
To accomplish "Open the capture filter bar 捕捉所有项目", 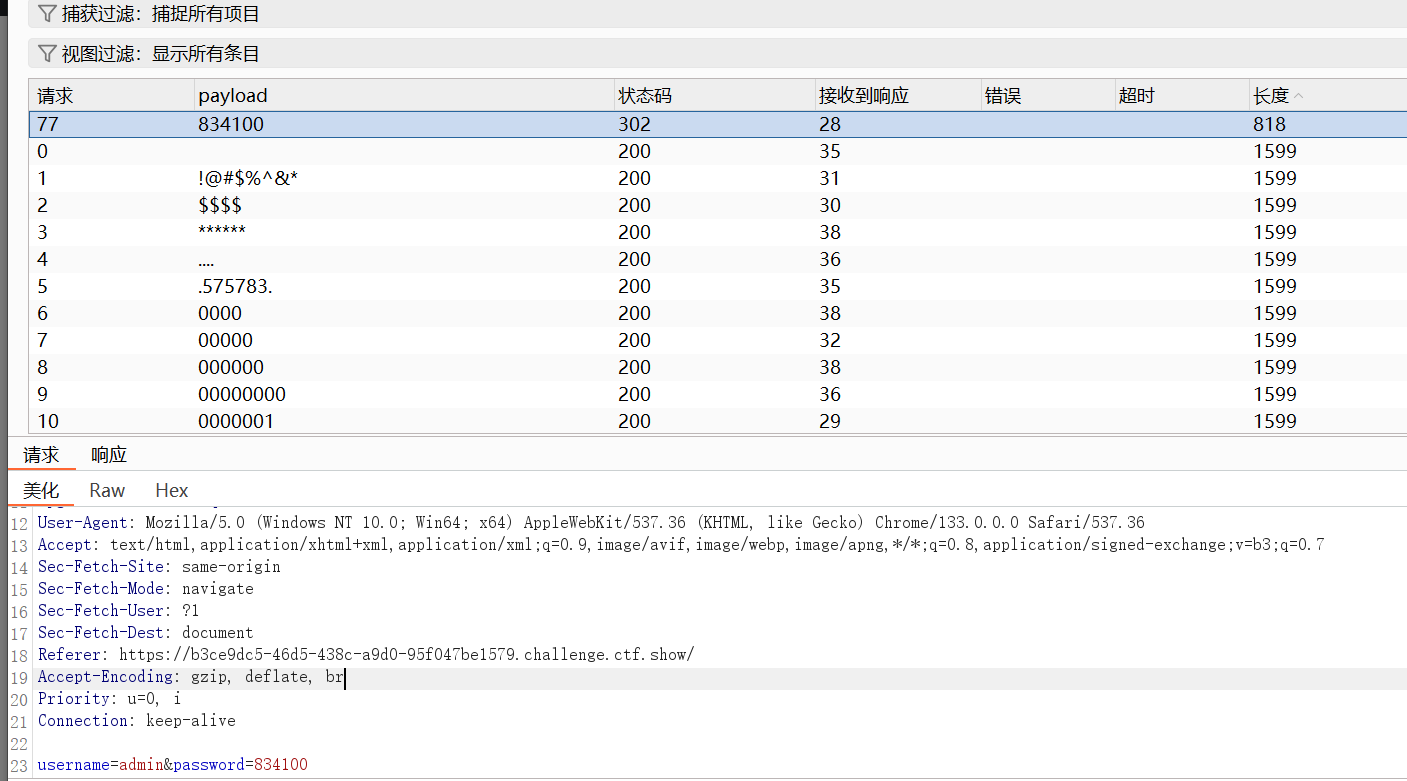I will (x=160, y=14).
